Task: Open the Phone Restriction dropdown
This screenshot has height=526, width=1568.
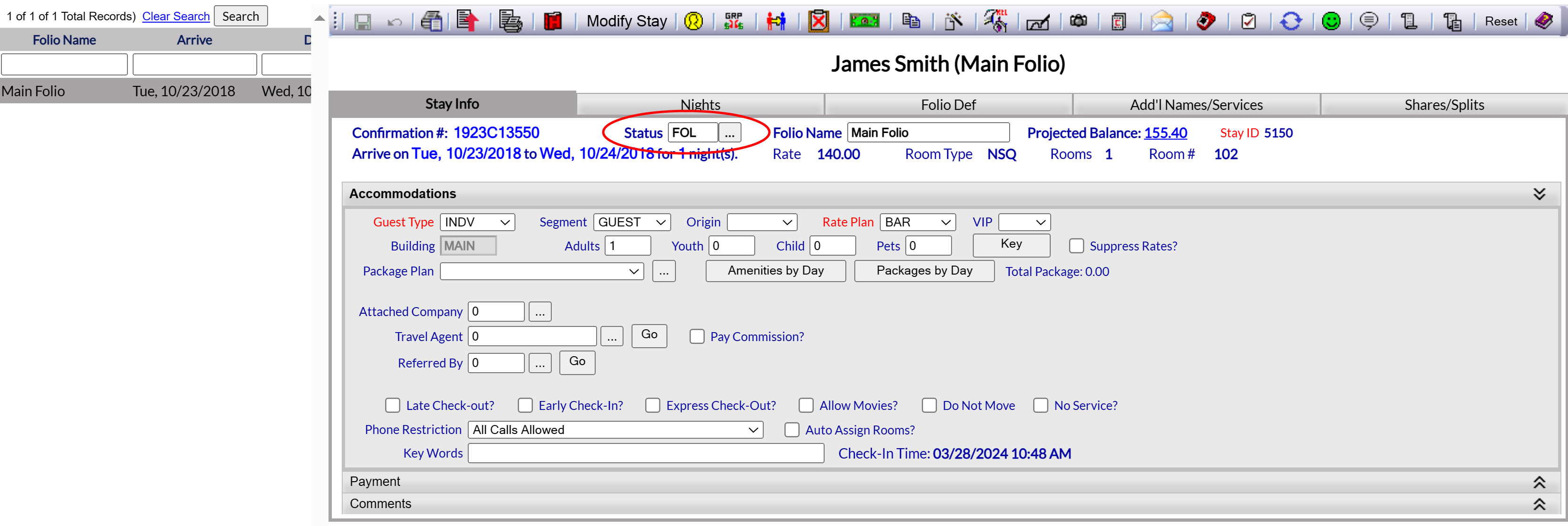Action: pyautogui.click(x=615, y=429)
